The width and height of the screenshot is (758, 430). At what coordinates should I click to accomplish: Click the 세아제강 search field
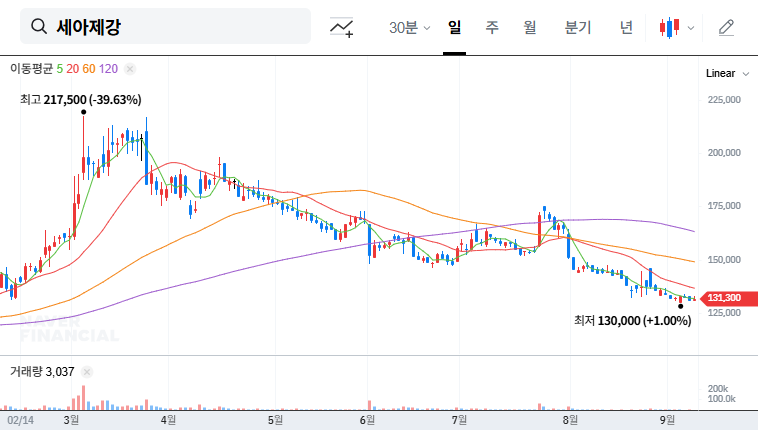pyautogui.click(x=165, y=26)
